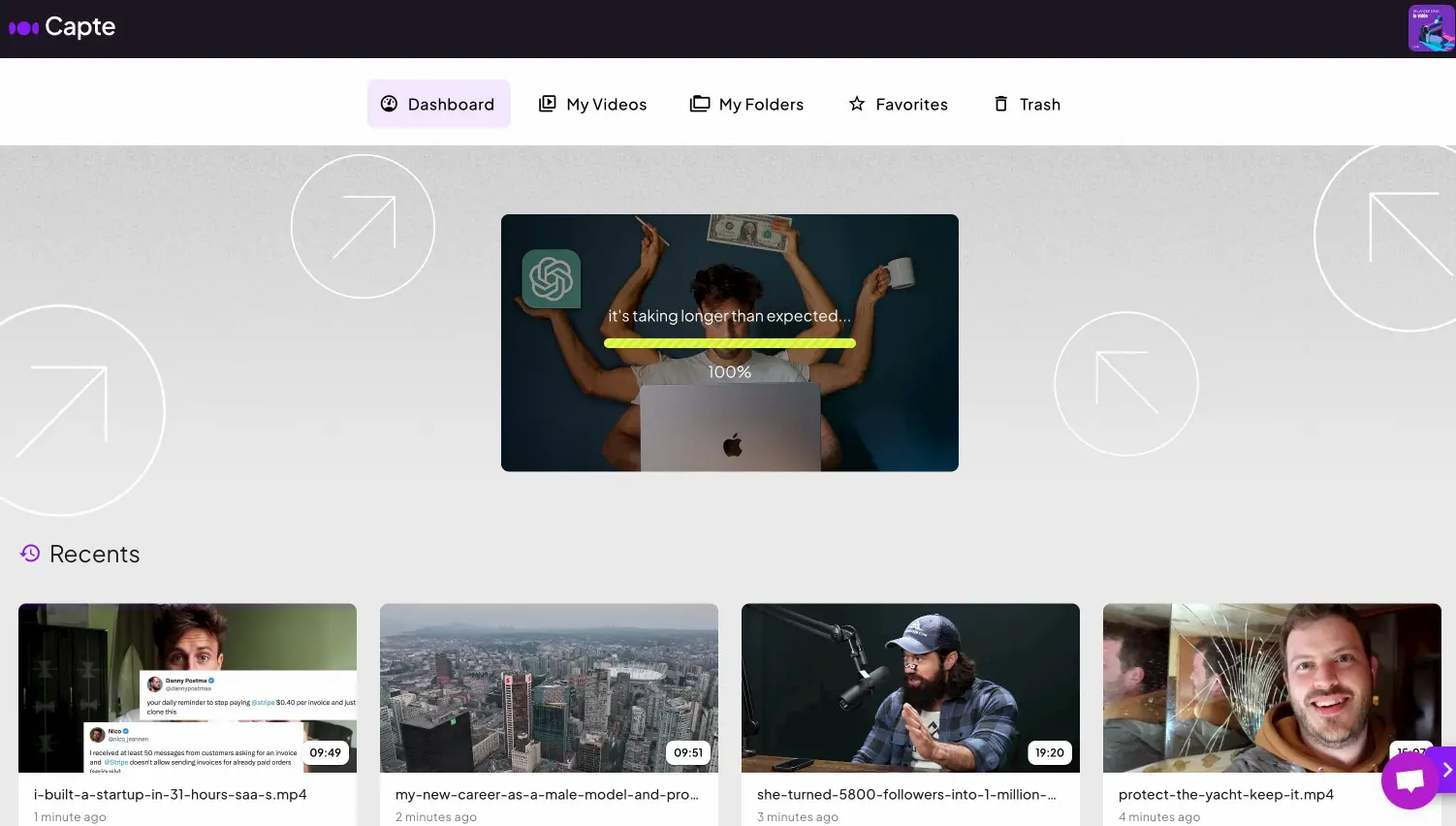Click the Recents history clock icon
Image resolution: width=1456 pixels, height=826 pixels.
pyautogui.click(x=30, y=553)
